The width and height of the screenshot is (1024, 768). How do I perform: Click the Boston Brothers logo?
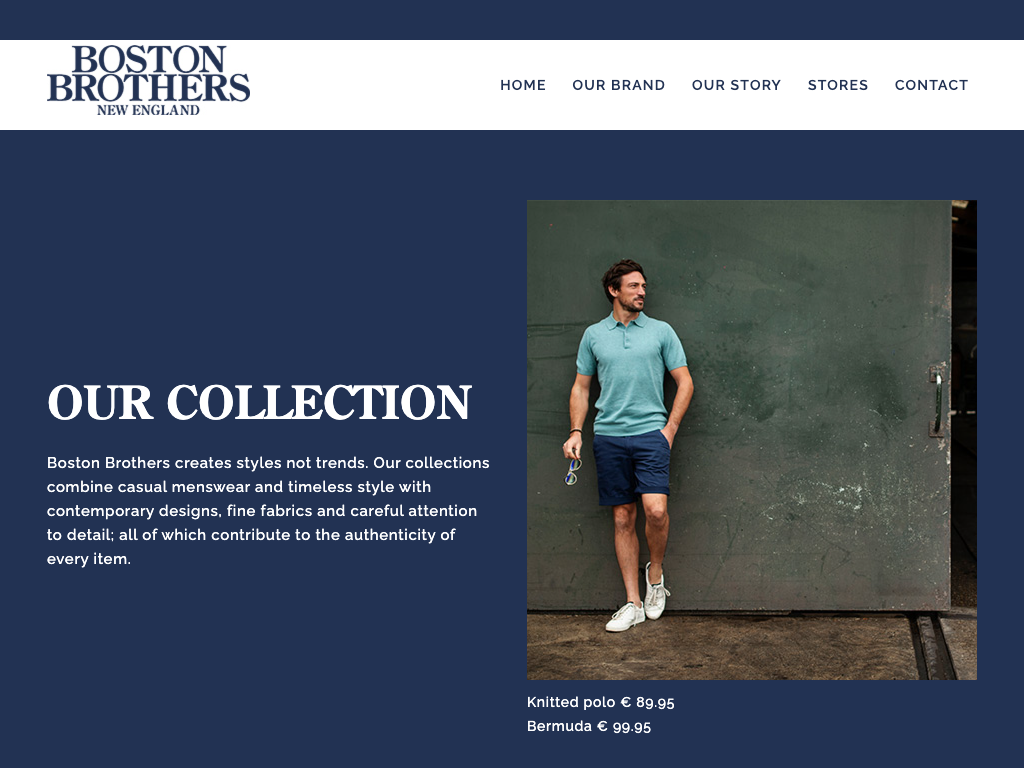pos(148,81)
